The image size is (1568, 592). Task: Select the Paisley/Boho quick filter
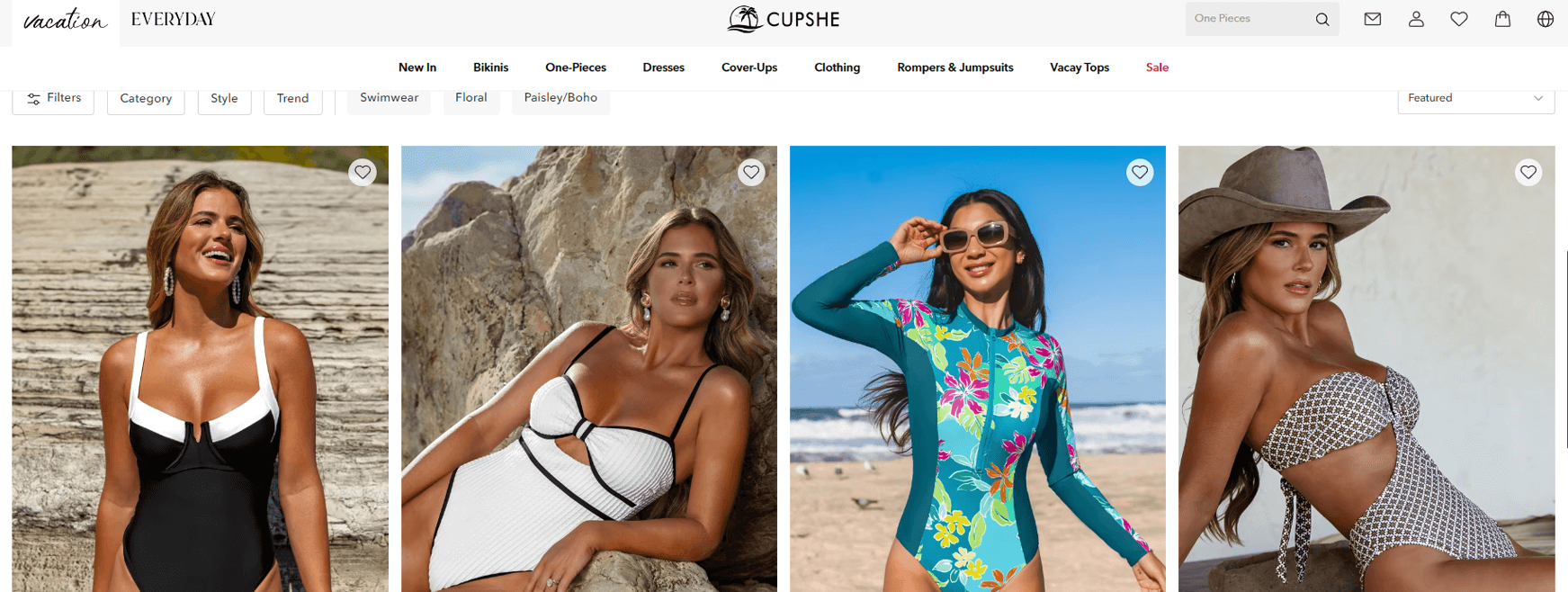(x=560, y=98)
